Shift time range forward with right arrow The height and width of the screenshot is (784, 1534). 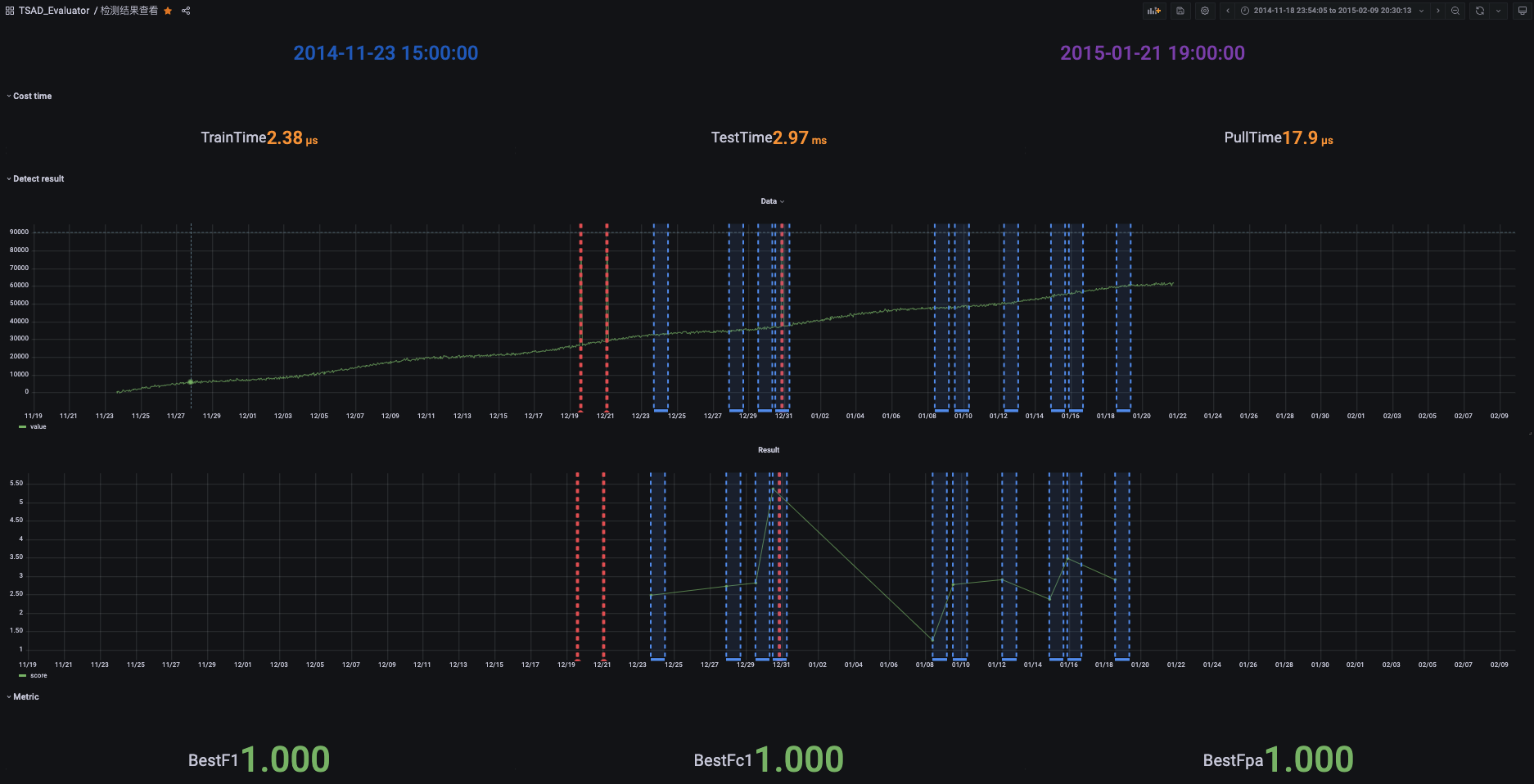tap(1438, 11)
